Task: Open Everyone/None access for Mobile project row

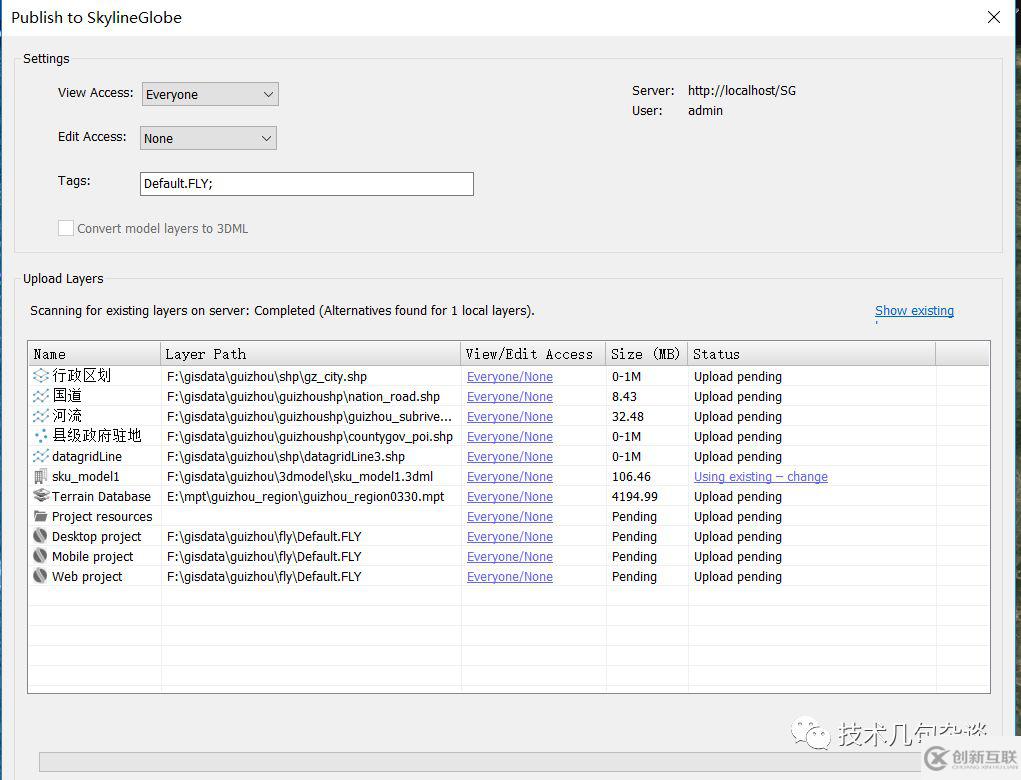Action: [510, 557]
